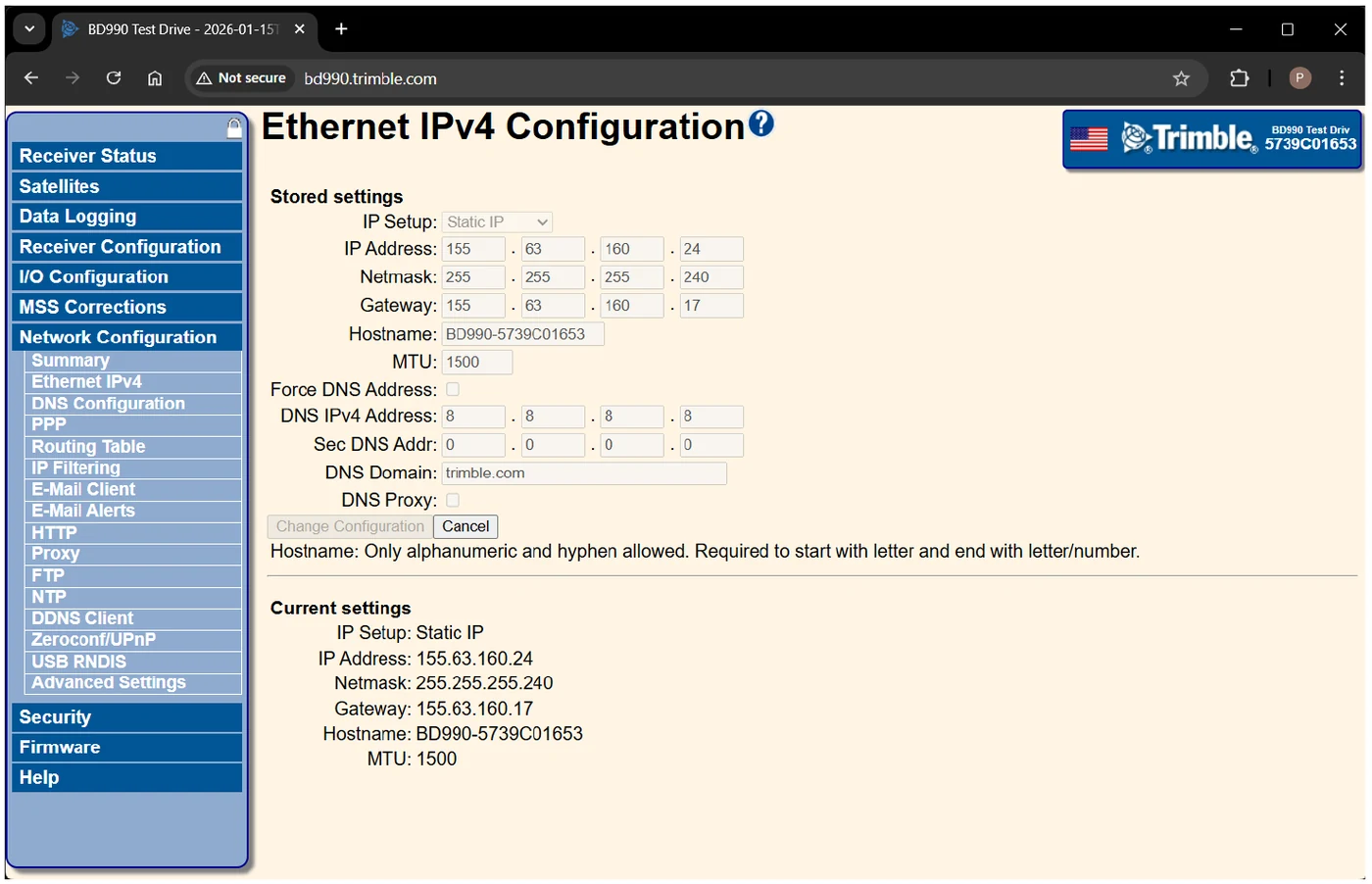
Task: Open the tab search dropdown arrow
Action: (x=29, y=29)
